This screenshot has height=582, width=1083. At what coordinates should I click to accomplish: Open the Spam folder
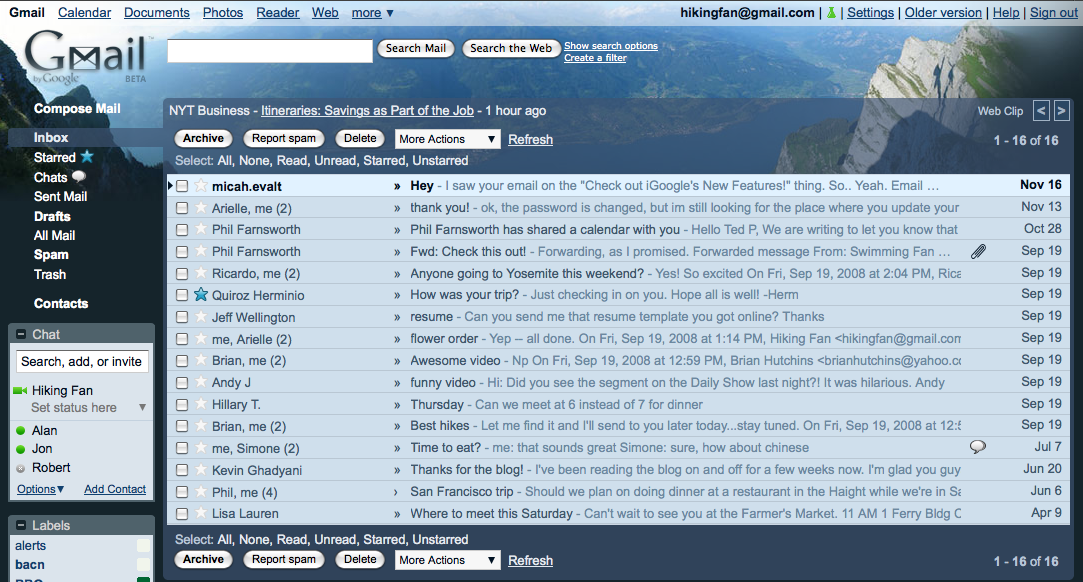(51, 255)
